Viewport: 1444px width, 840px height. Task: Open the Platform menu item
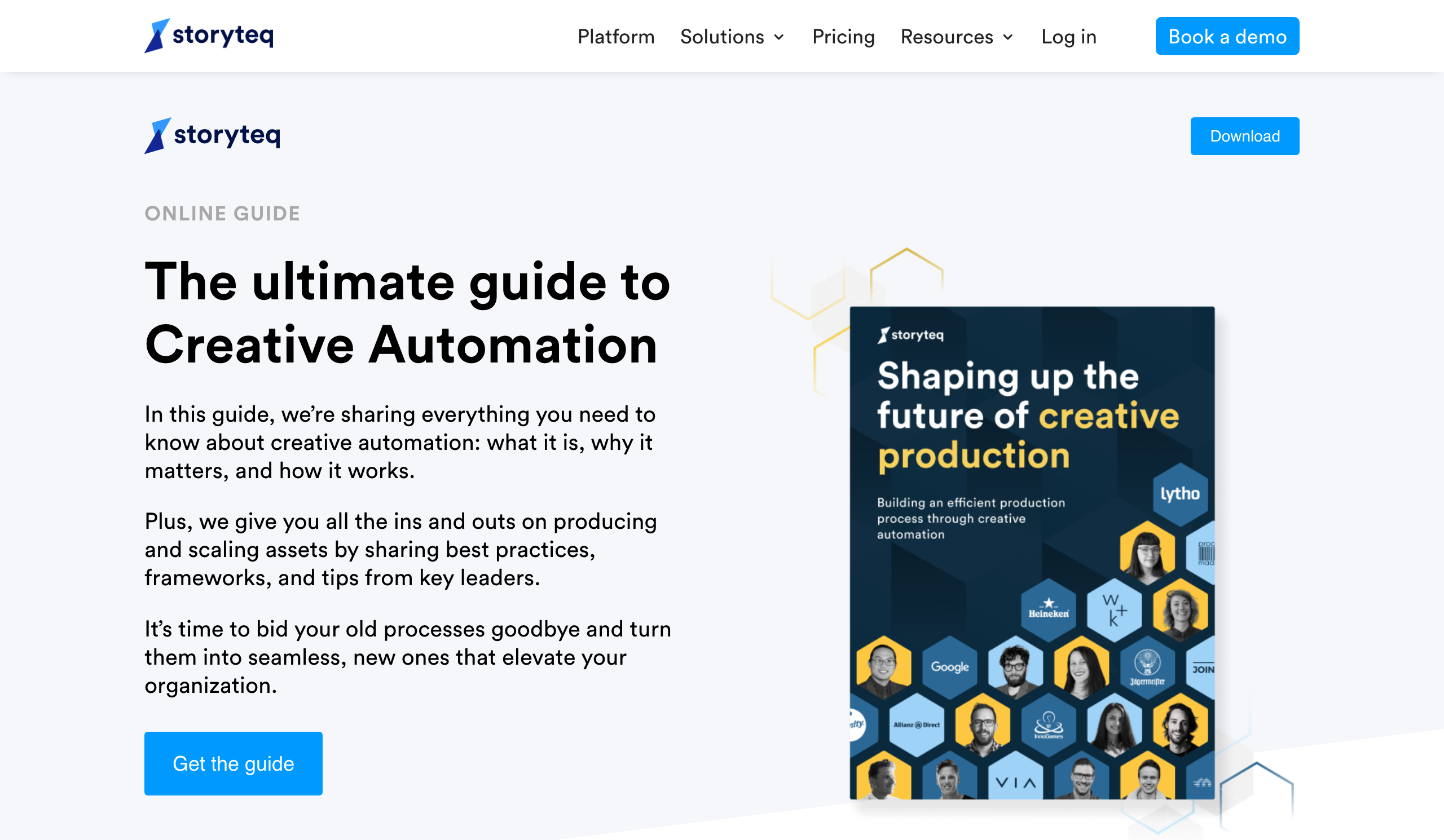point(615,37)
